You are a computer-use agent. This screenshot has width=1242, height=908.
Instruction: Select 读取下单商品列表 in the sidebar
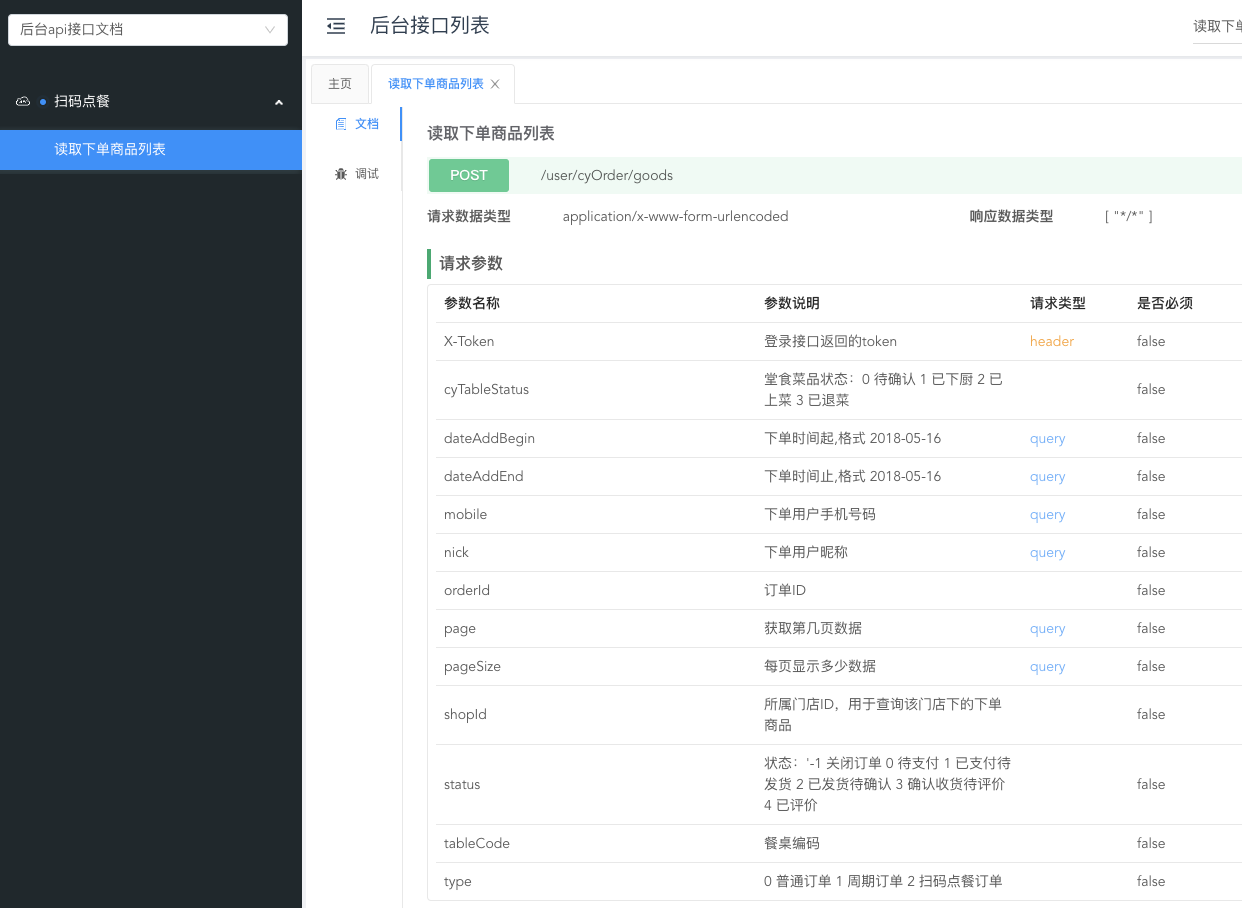151,150
